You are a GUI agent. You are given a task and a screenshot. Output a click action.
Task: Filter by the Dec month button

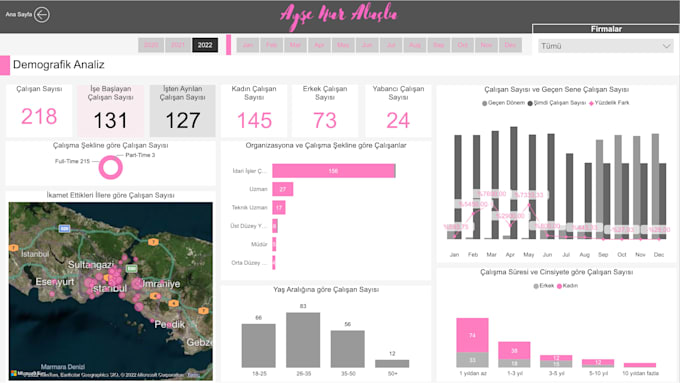[510, 45]
